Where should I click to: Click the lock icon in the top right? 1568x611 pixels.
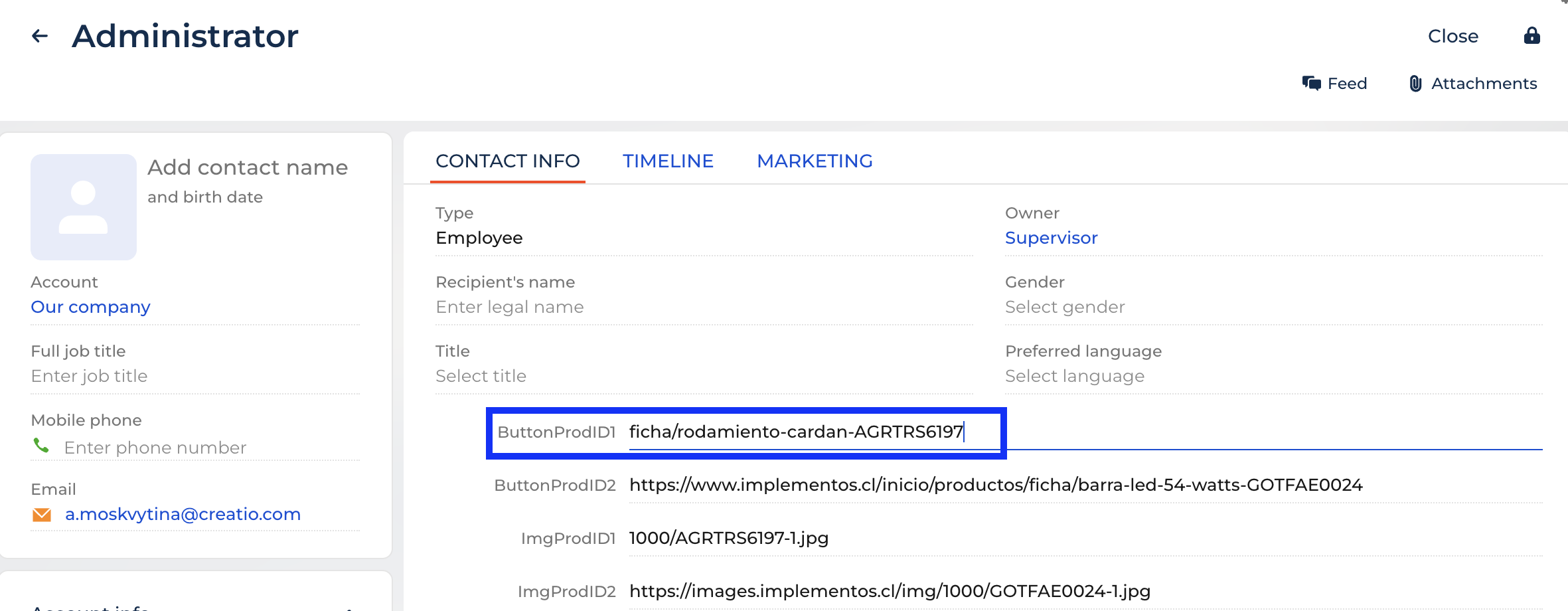coord(1532,36)
